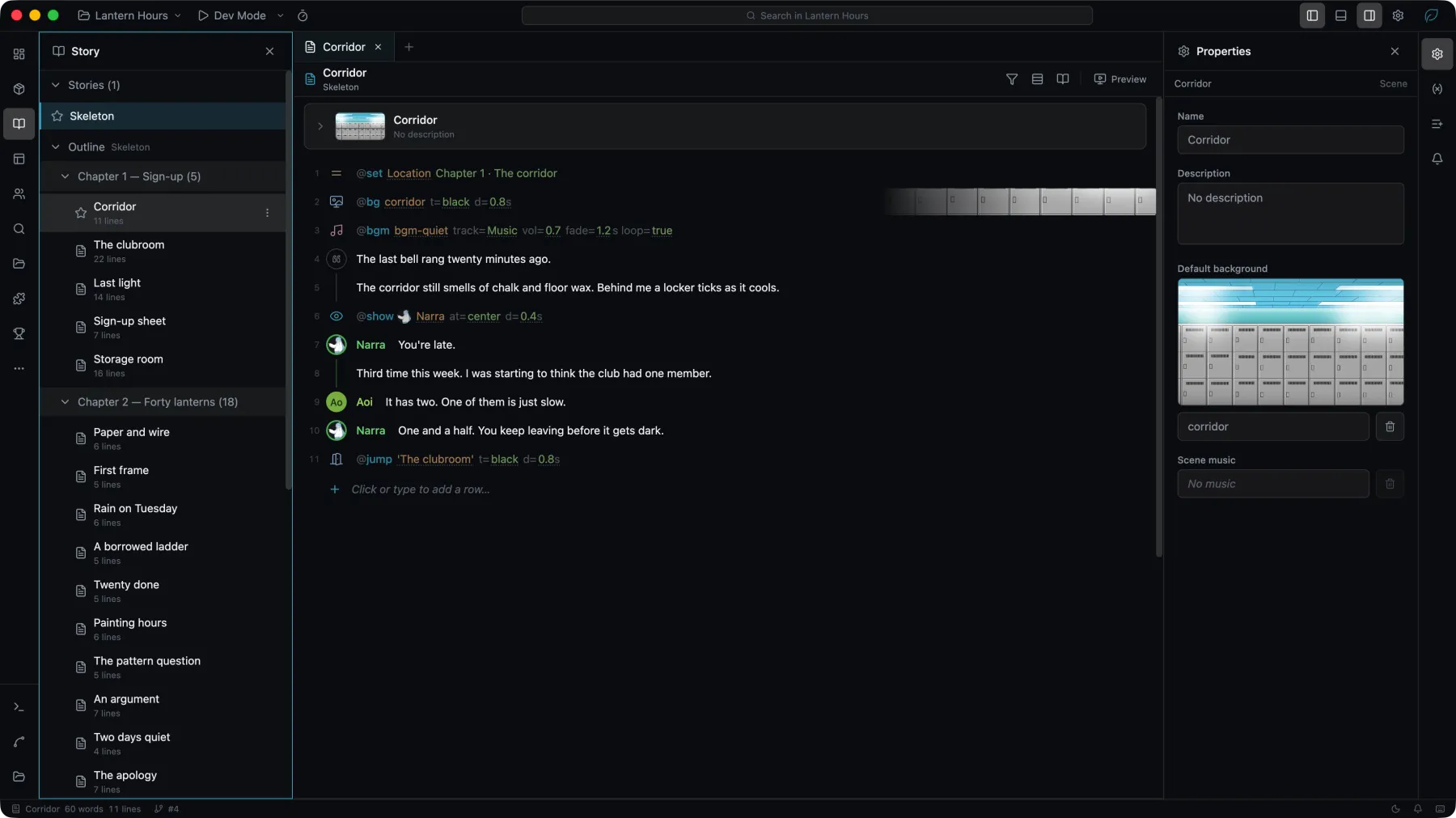Click the moon icon in status bar
Screen dimensions: 1456x818
click(x=1395, y=809)
